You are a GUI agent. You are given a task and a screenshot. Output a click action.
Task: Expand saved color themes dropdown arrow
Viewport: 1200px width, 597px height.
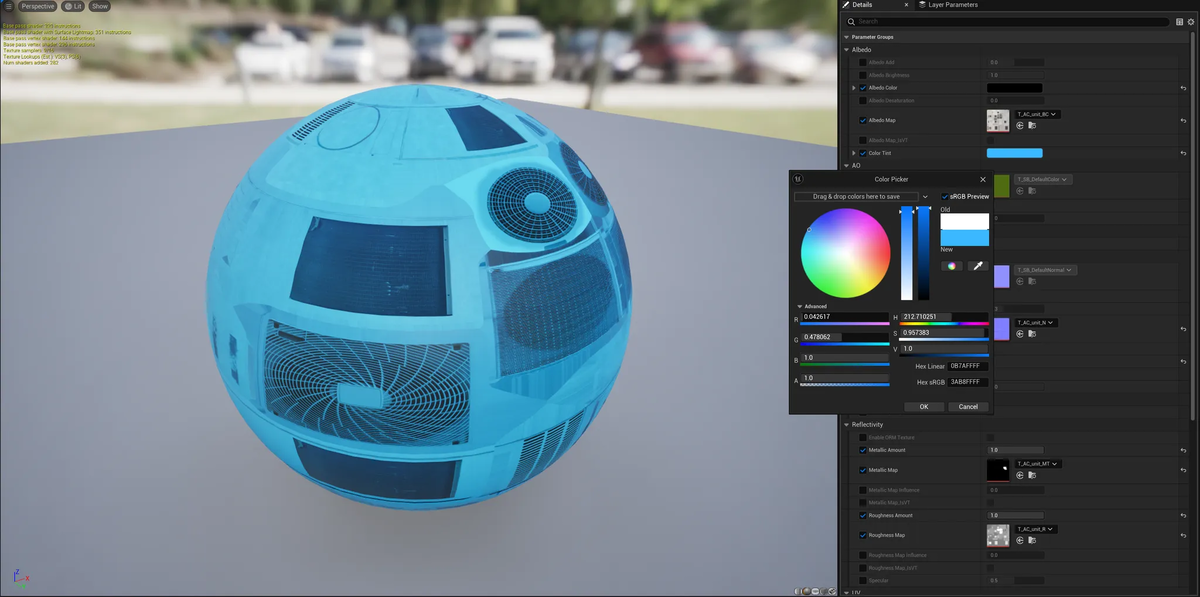[925, 197]
